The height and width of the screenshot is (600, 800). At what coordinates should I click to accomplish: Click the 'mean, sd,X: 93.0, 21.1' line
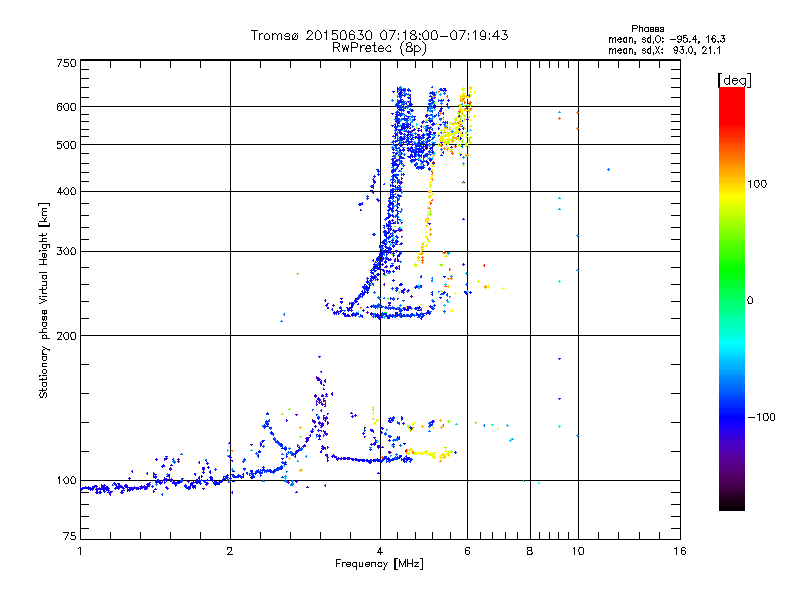coord(664,51)
